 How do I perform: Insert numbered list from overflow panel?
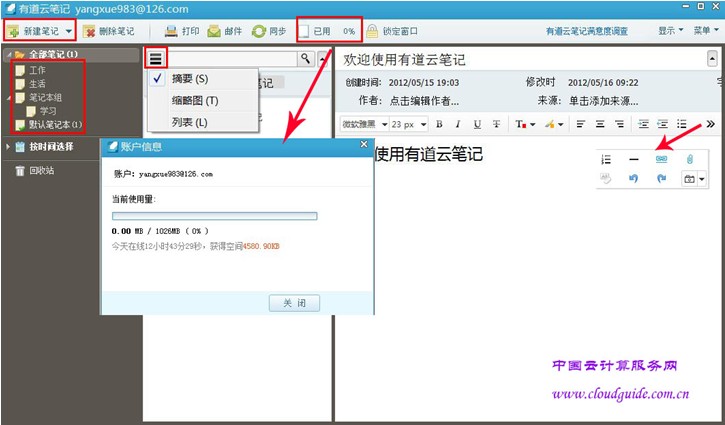click(606, 160)
